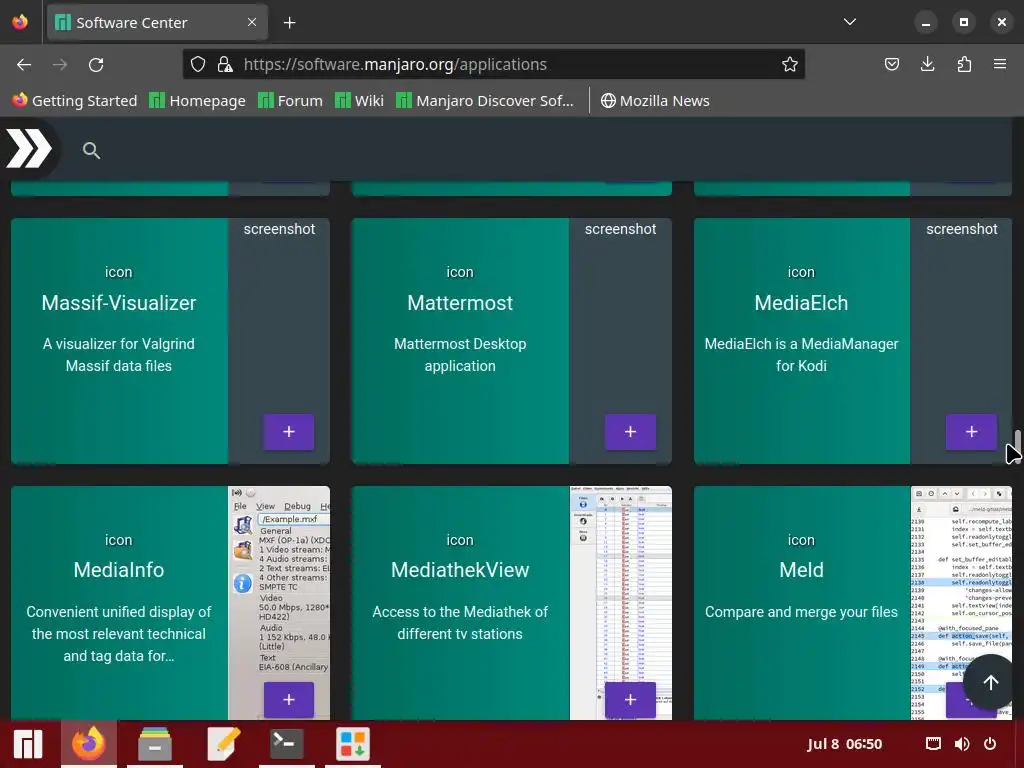
Task: Click MediaInfo's 'Convenient unified display' description
Action: point(119,633)
